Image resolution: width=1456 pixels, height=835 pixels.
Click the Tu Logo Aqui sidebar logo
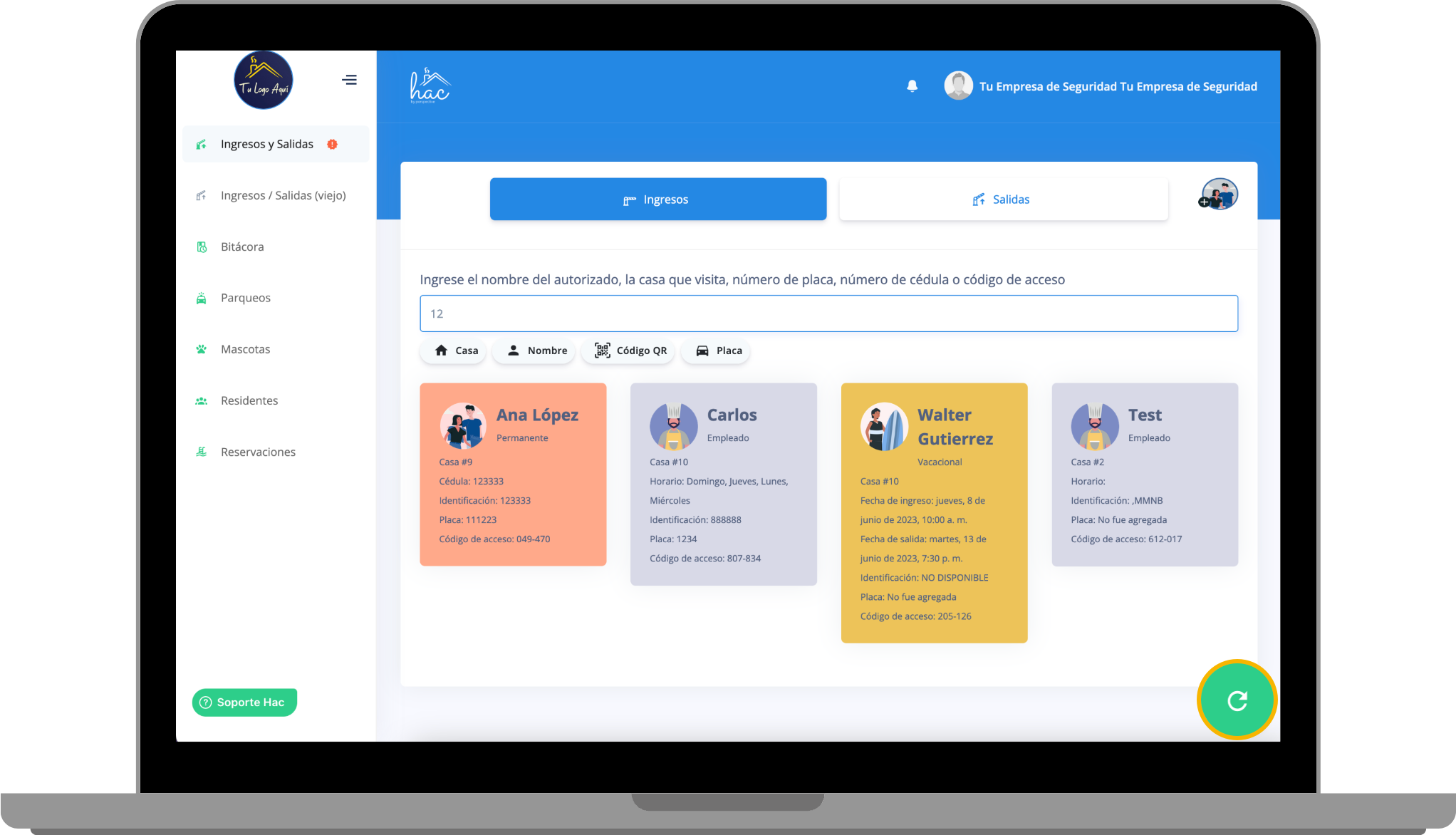[x=264, y=80]
